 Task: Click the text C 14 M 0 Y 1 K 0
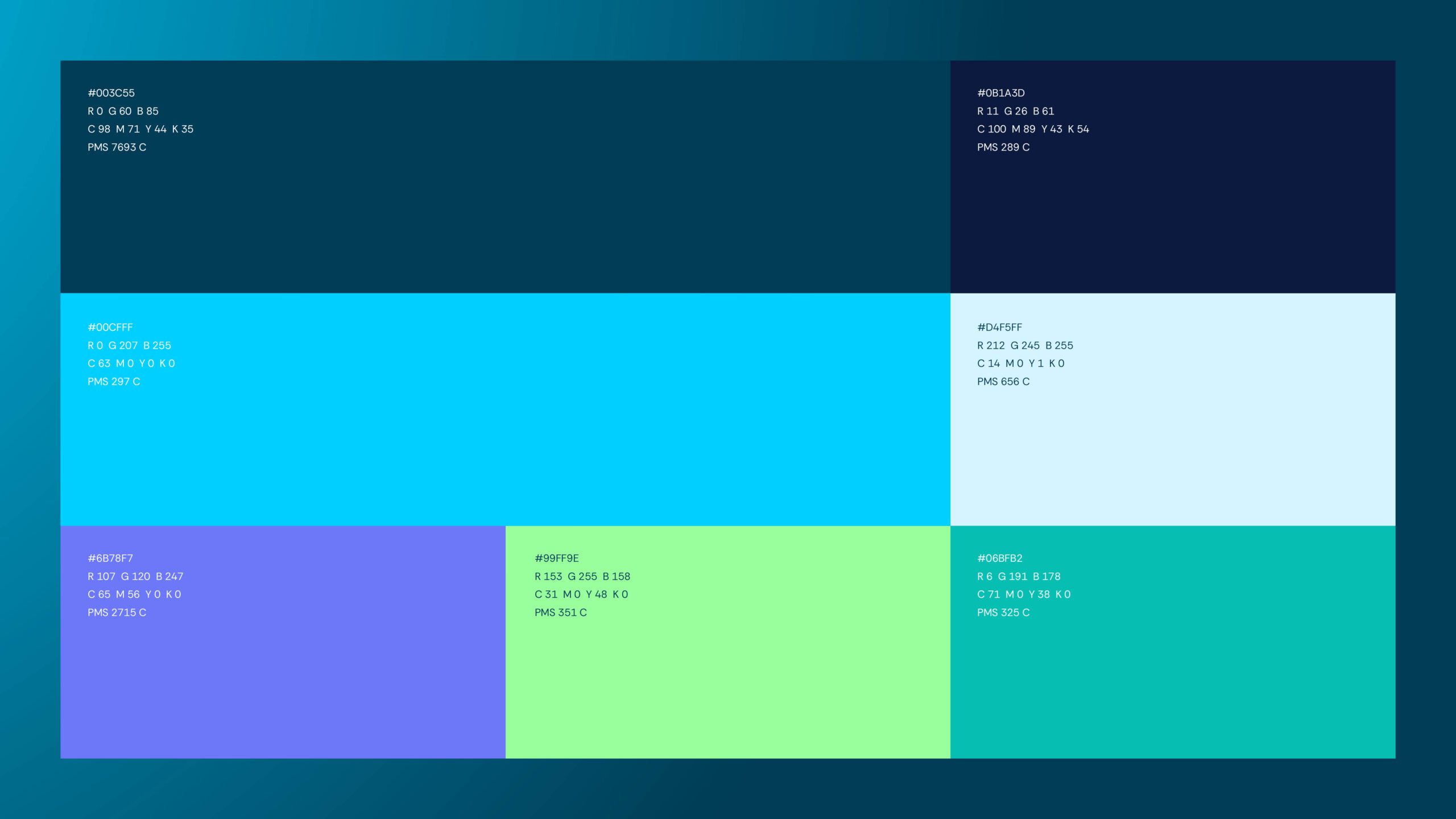tap(1021, 363)
